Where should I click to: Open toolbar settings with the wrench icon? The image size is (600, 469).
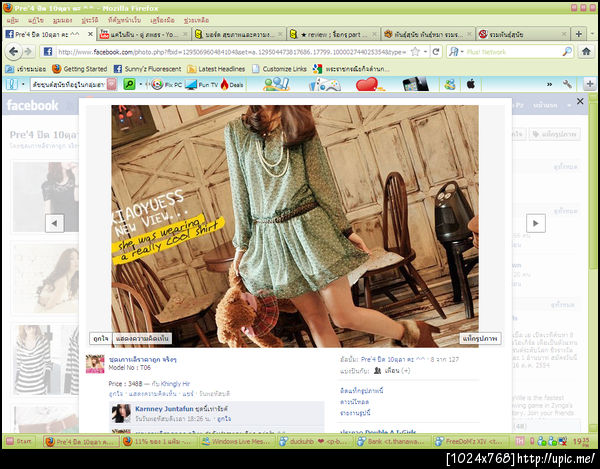567,84
